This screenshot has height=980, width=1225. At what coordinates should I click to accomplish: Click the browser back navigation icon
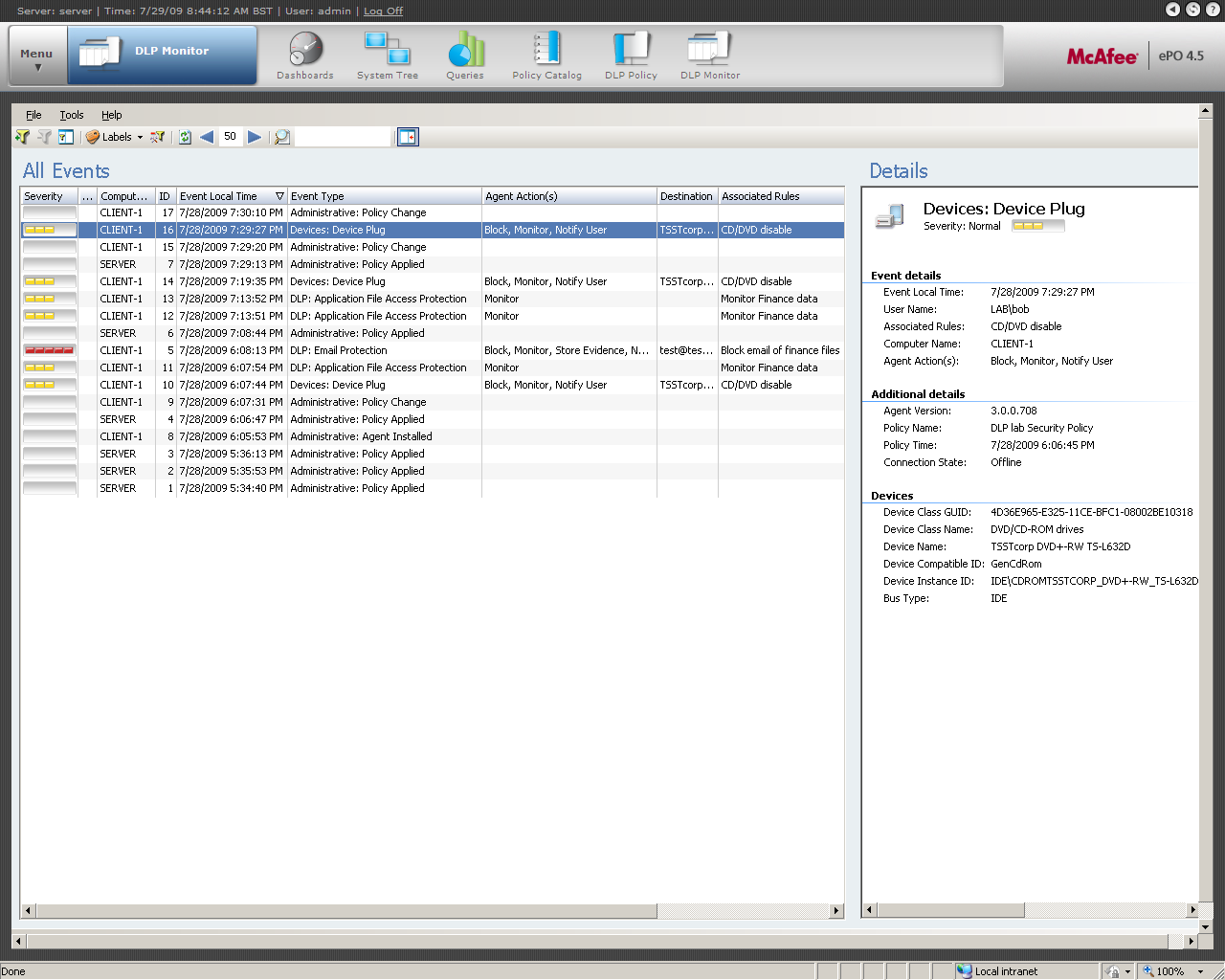coord(1172,9)
